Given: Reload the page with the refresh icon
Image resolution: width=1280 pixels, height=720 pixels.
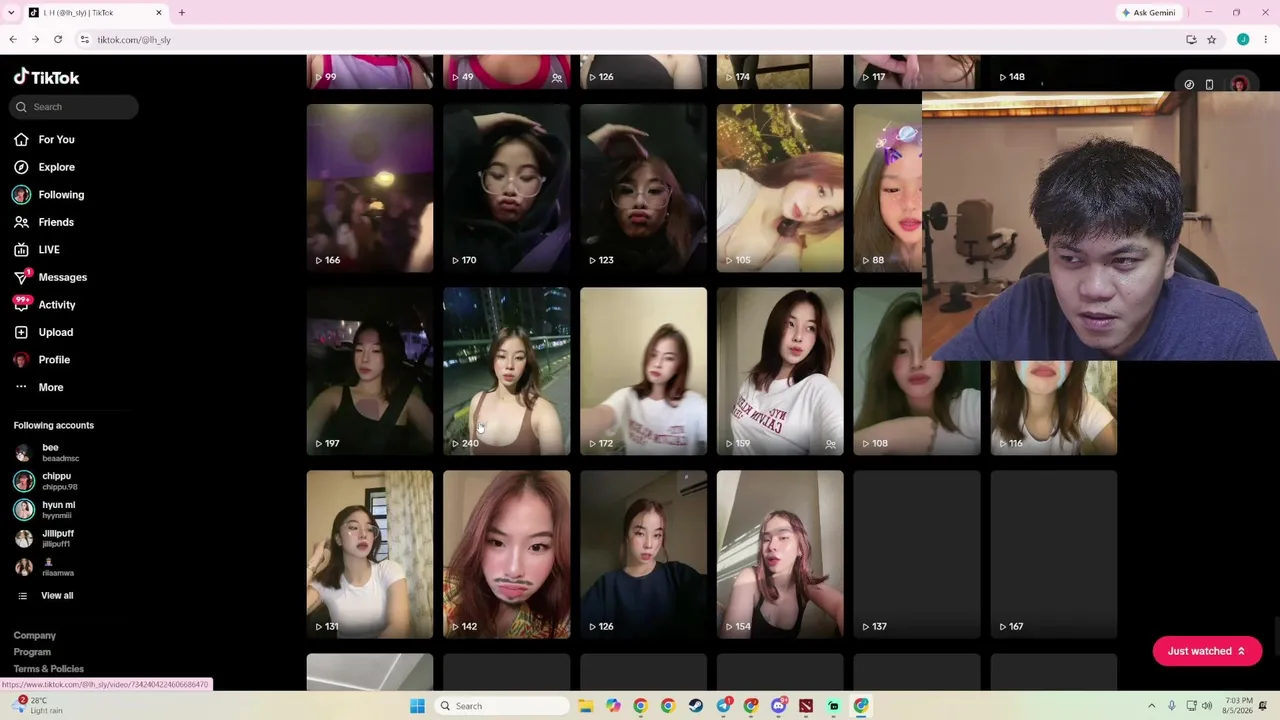Looking at the screenshot, I should pyautogui.click(x=58, y=40).
